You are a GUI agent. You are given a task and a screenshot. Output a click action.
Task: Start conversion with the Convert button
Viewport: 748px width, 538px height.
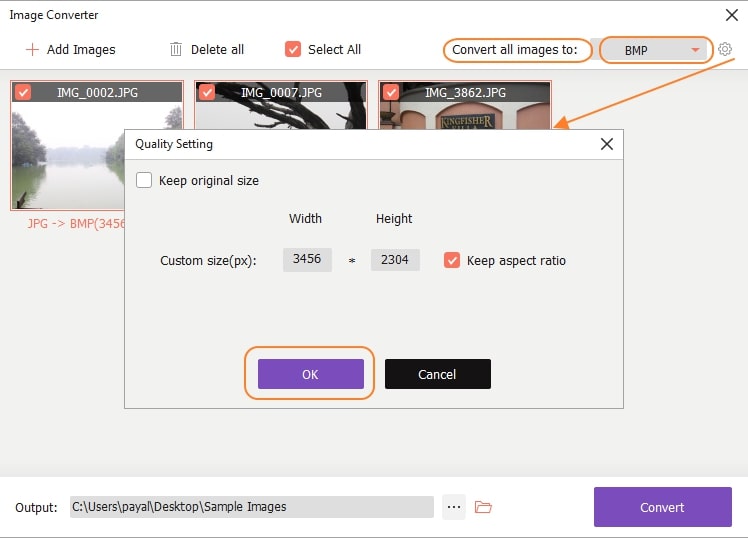[x=662, y=507]
